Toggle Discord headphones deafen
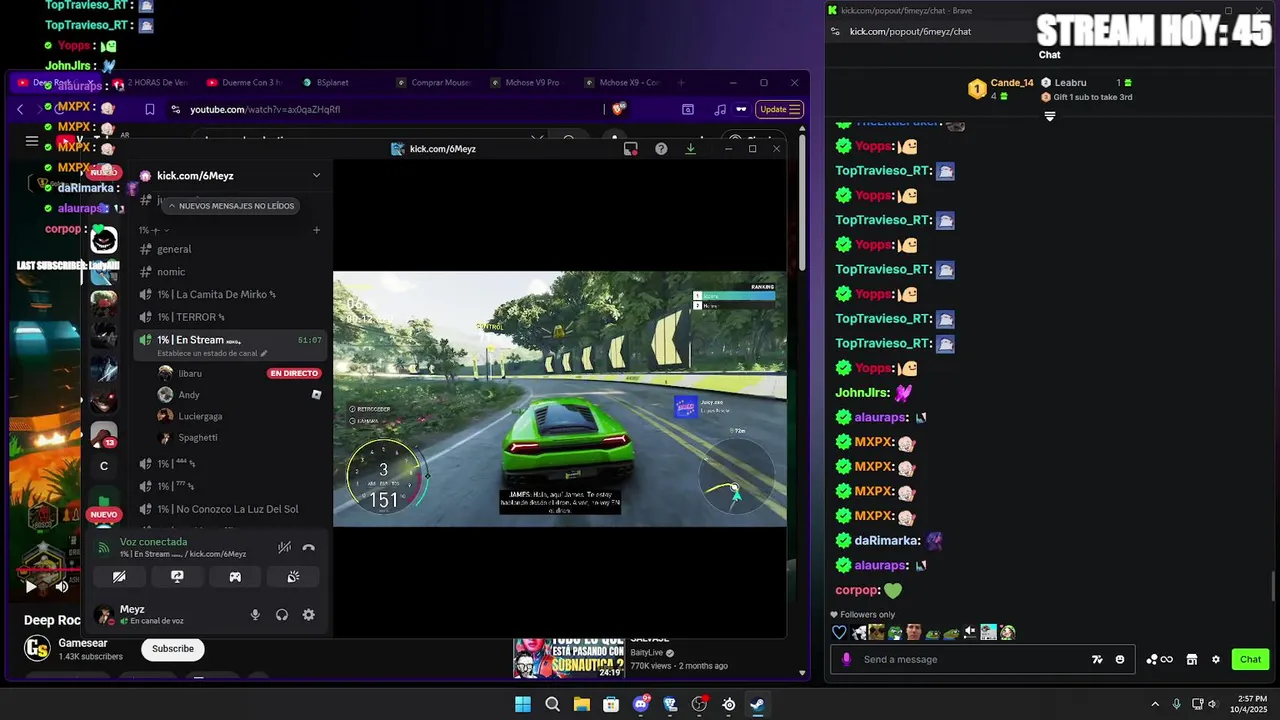Viewport: 1280px width, 720px height. [x=282, y=615]
